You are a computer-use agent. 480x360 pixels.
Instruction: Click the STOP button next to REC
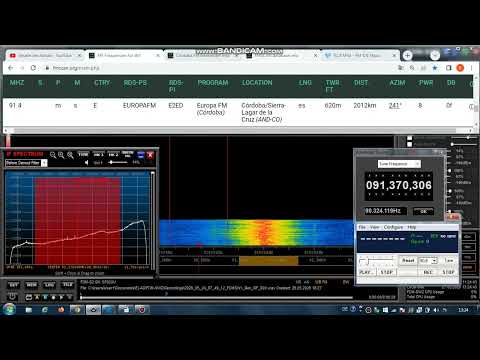pos(448,272)
